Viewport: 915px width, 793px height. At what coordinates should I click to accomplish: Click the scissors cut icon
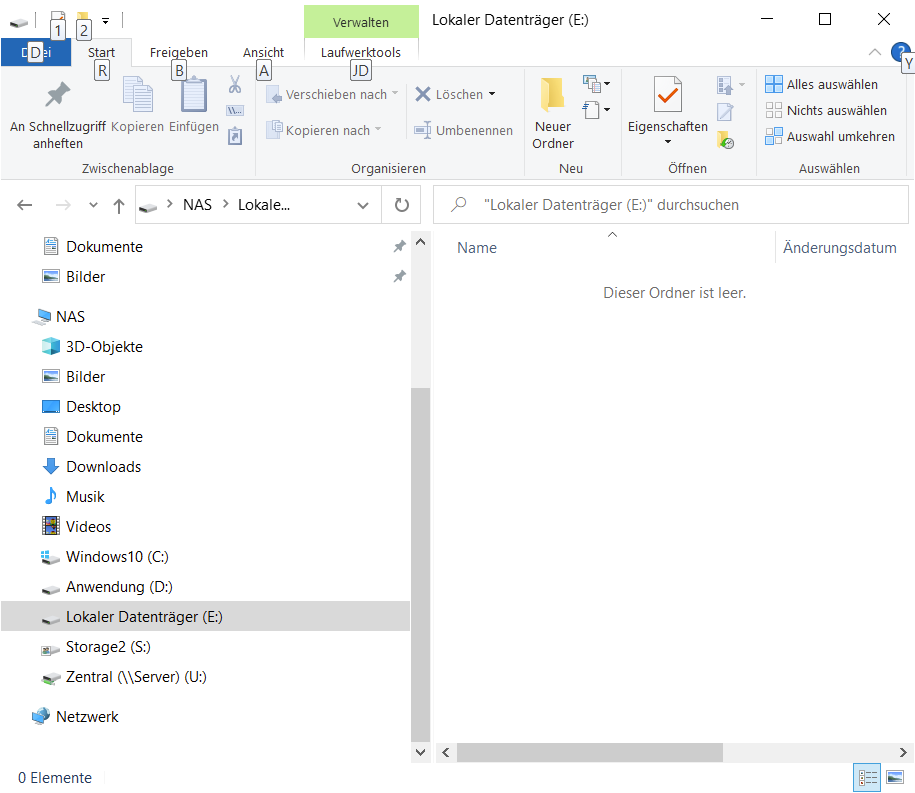click(235, 85)
